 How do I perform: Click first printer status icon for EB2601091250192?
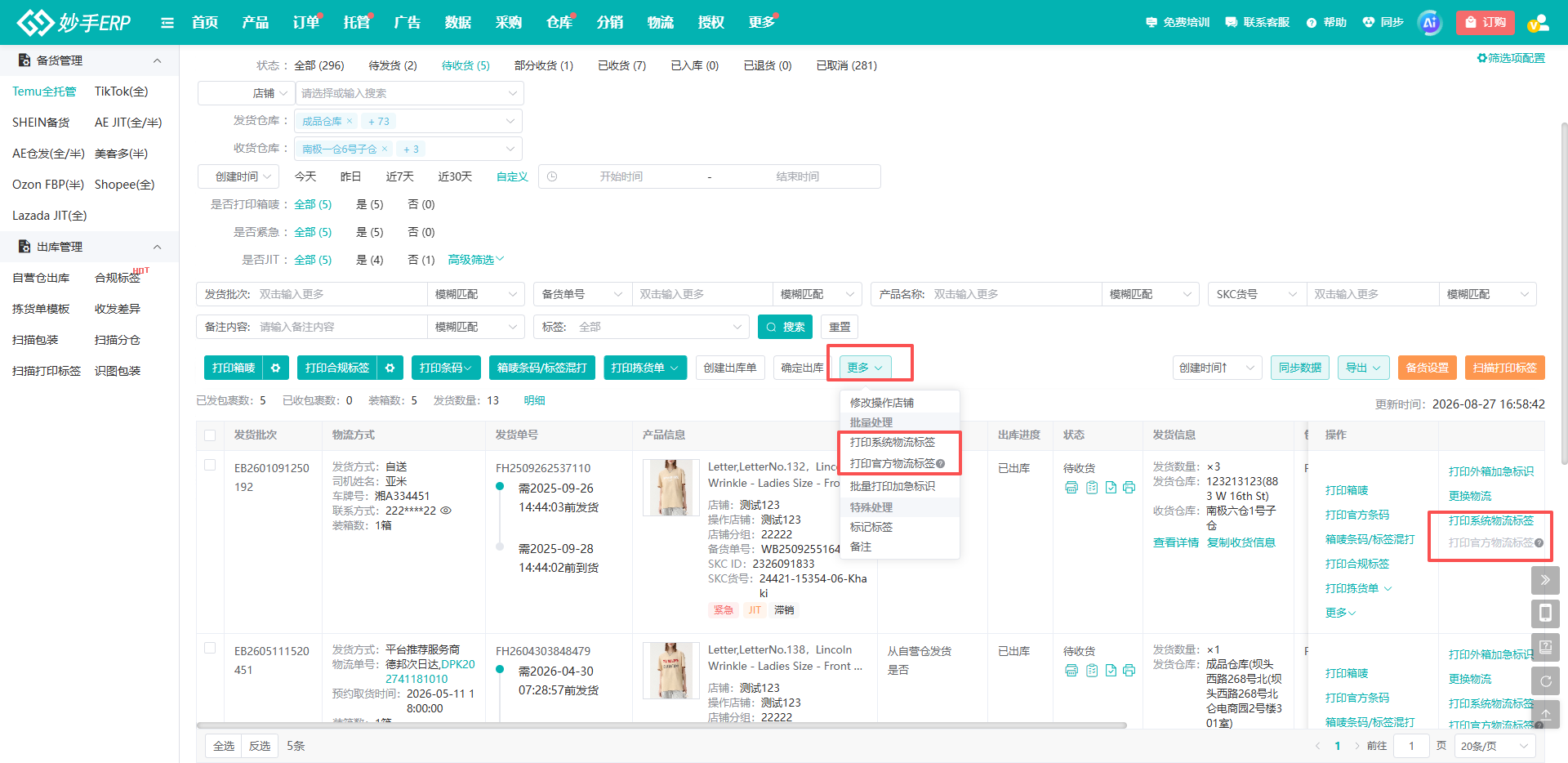pos(1071,488)
